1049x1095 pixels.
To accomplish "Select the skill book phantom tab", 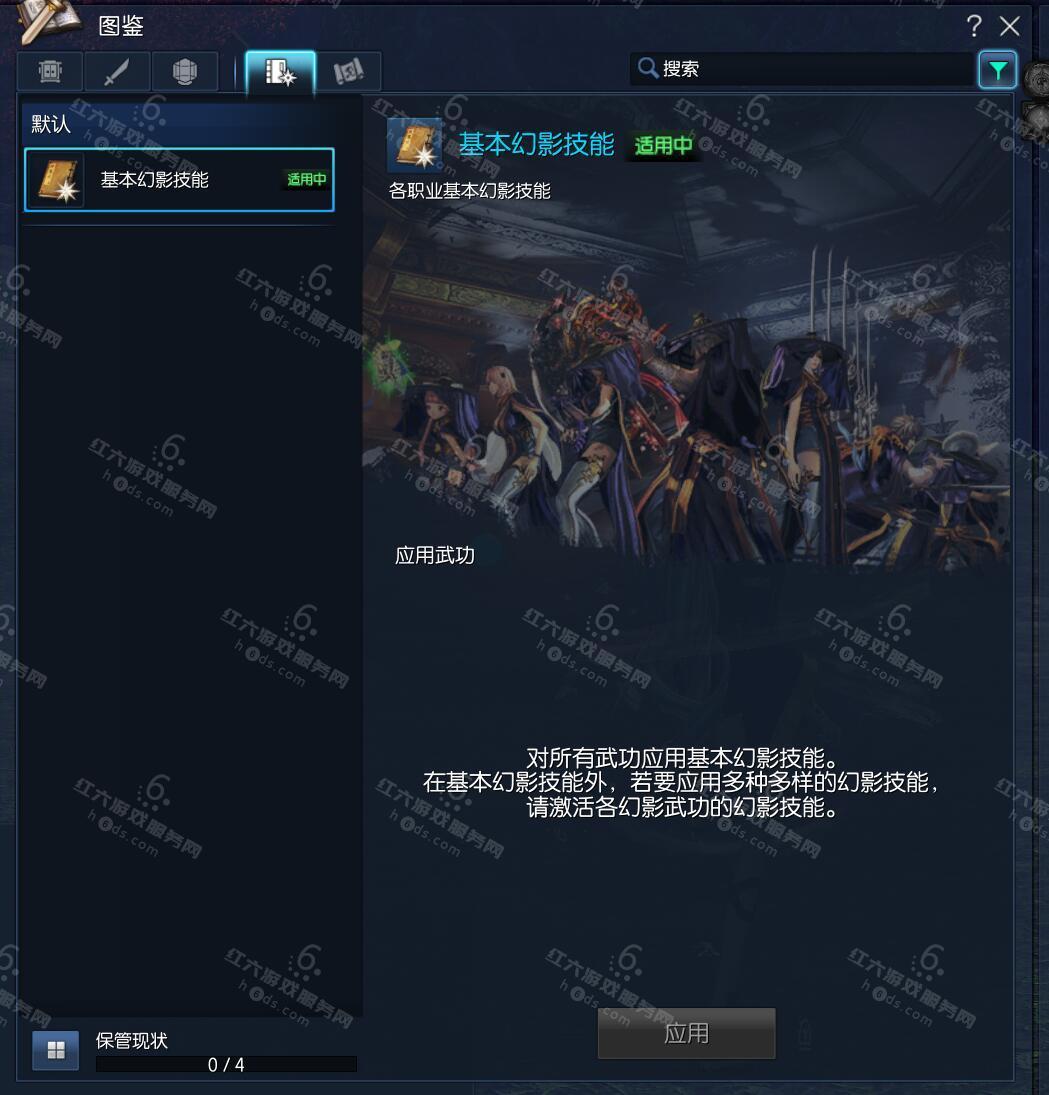I will [280, 71].
